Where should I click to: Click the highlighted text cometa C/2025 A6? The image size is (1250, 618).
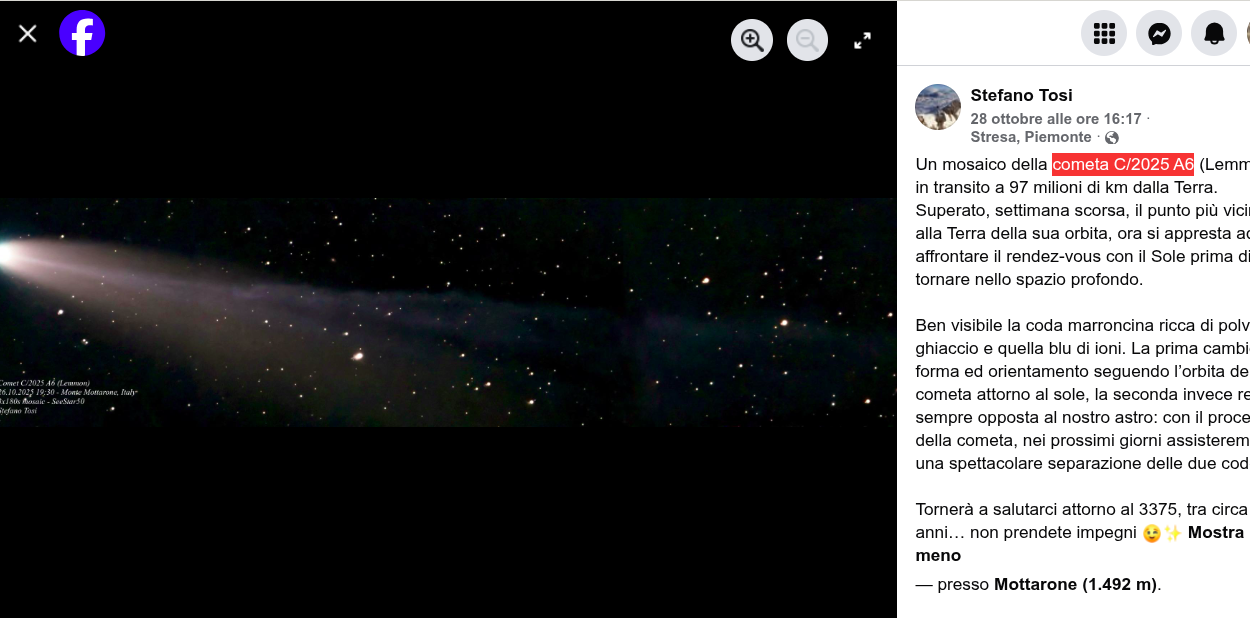pos(1123,164)
